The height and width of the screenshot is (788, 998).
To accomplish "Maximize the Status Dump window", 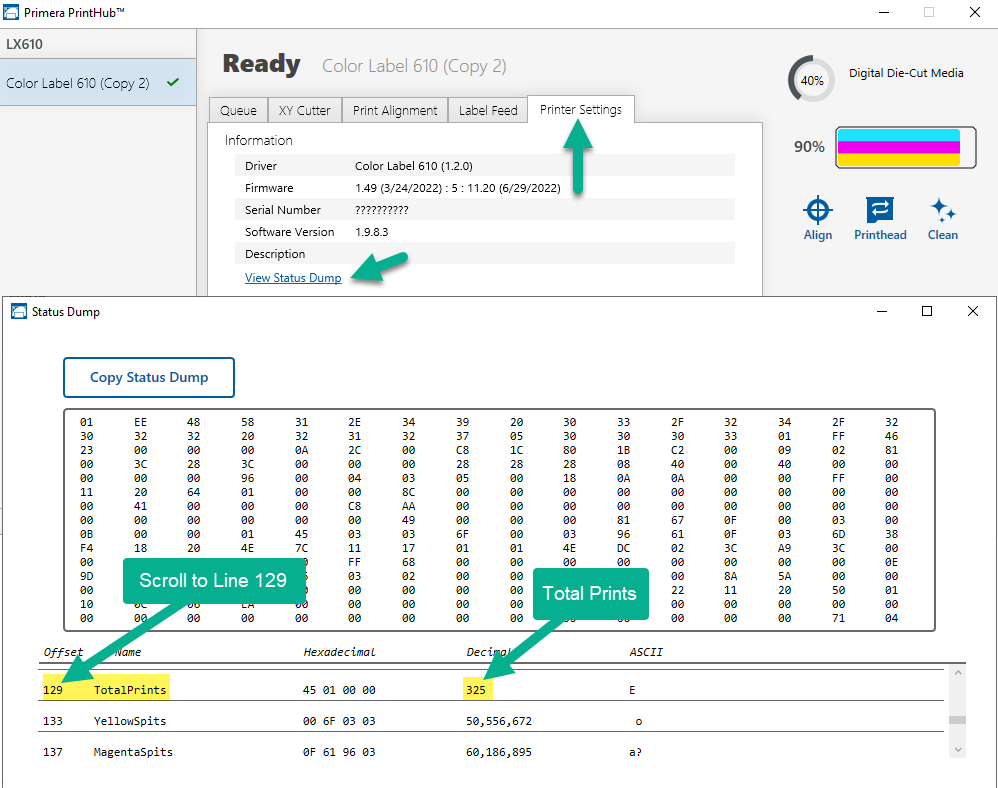I will pyautogui.click(x=927, y=311).
